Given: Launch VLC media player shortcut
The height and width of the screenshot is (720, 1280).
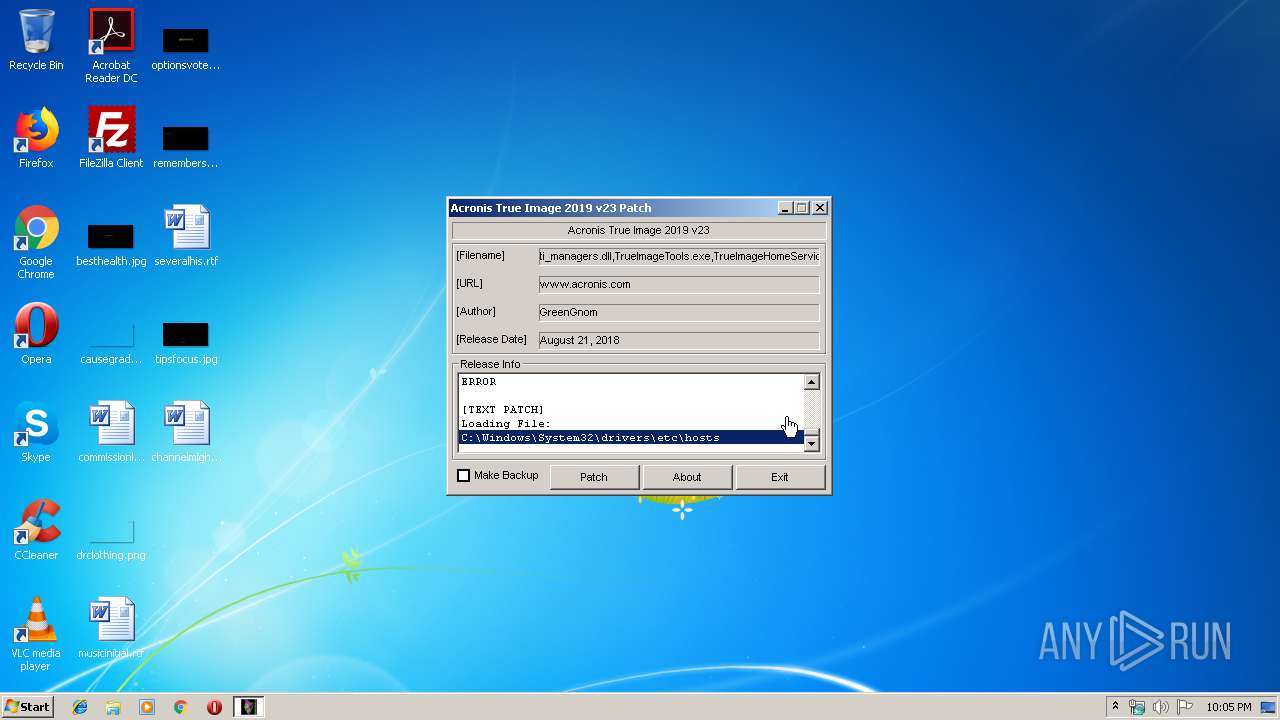Looking at the screenshot, I should [36, 634].
